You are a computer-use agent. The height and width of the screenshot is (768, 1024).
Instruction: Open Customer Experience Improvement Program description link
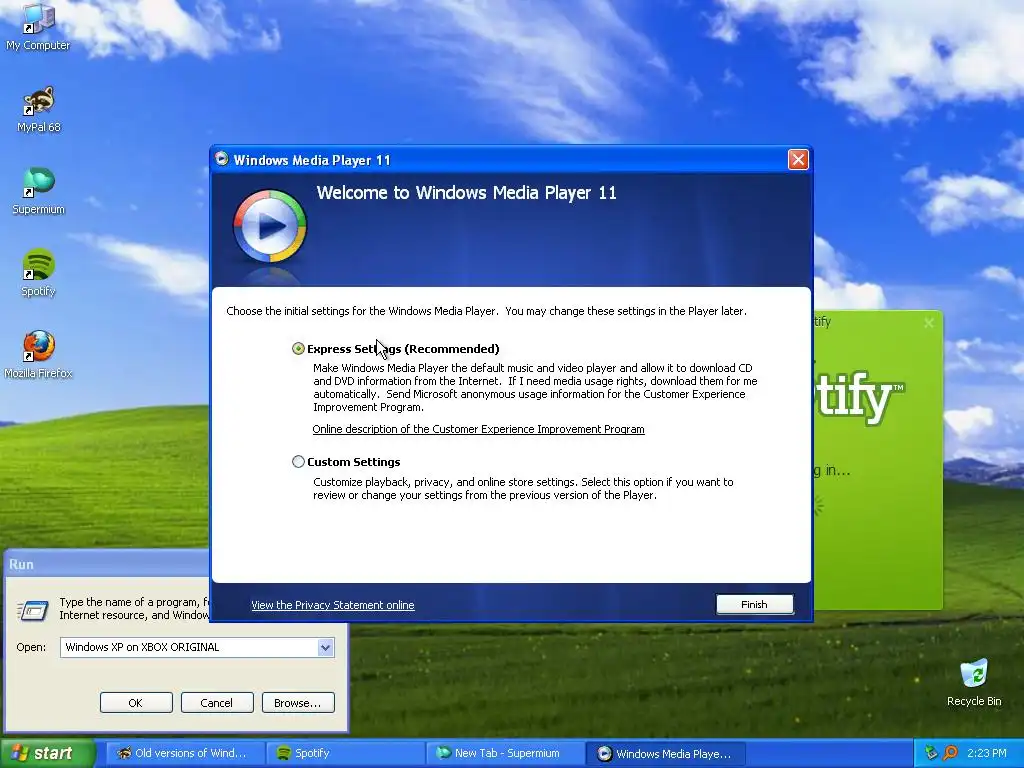click(478, 429)
